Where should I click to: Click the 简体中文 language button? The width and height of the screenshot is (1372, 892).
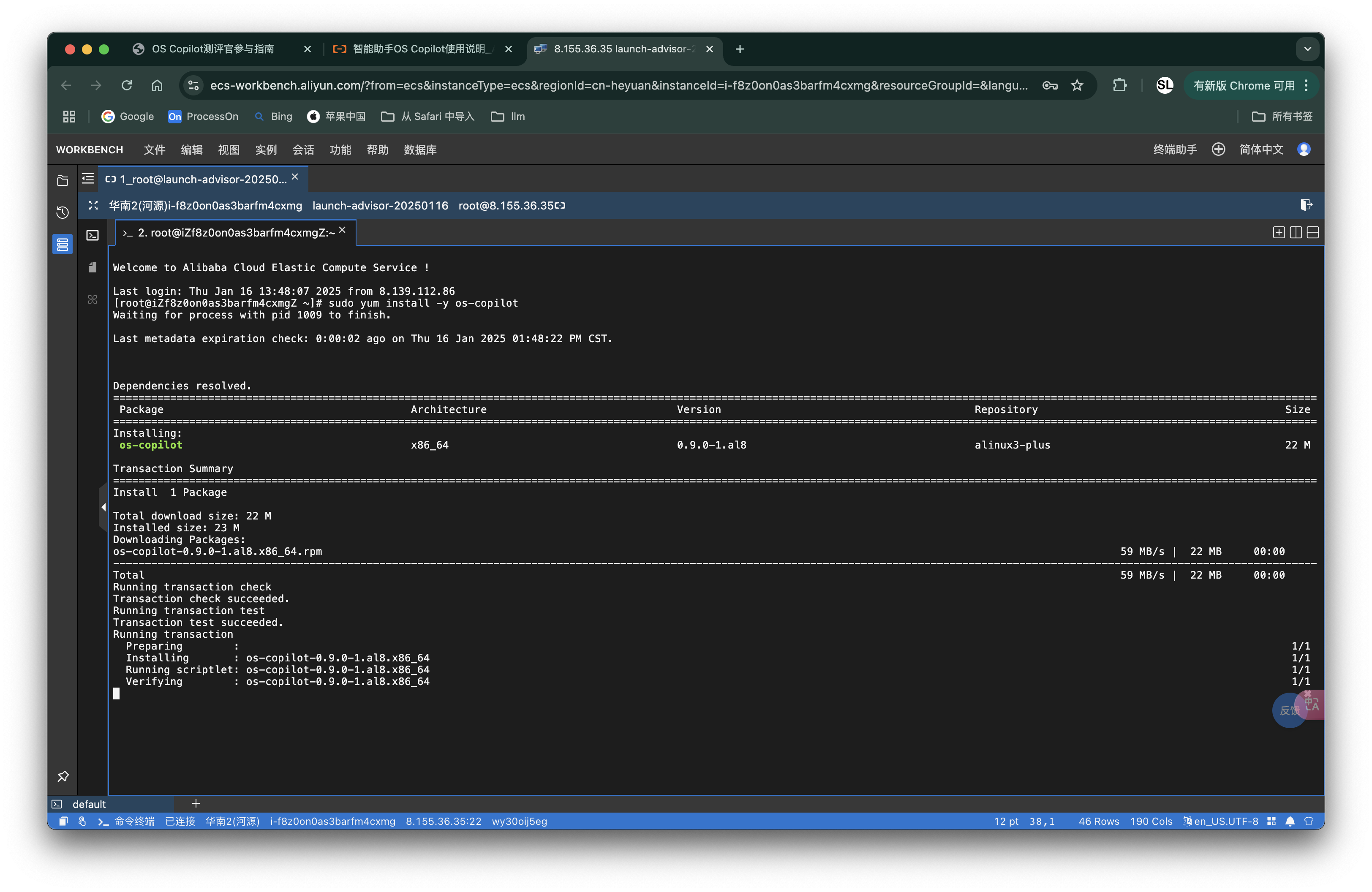pos(1261,150)
